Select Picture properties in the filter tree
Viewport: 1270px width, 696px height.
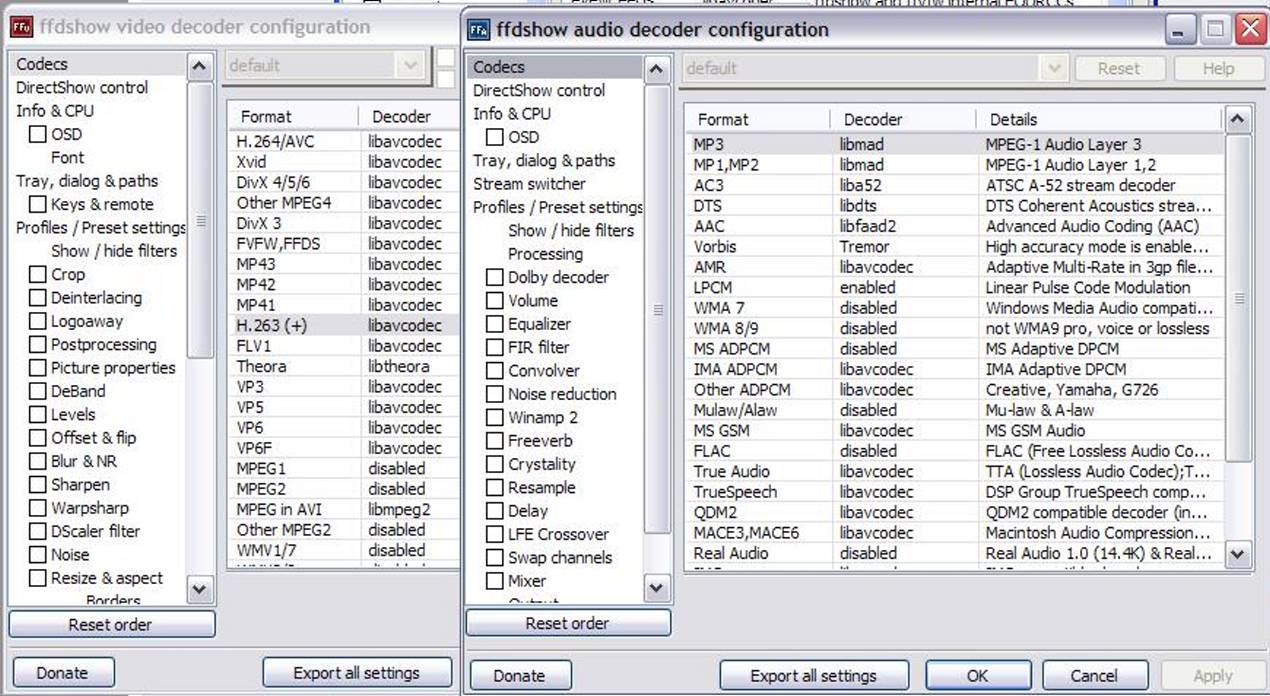pyautogui.click(x=113, y=368)
